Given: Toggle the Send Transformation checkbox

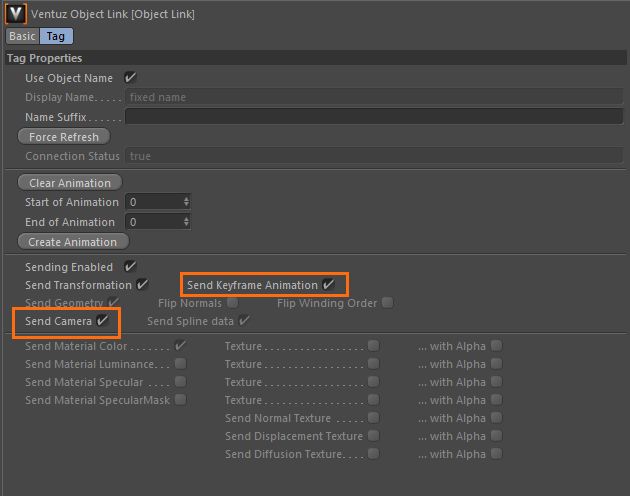Looking at the screenshot, I should [142, 285].
